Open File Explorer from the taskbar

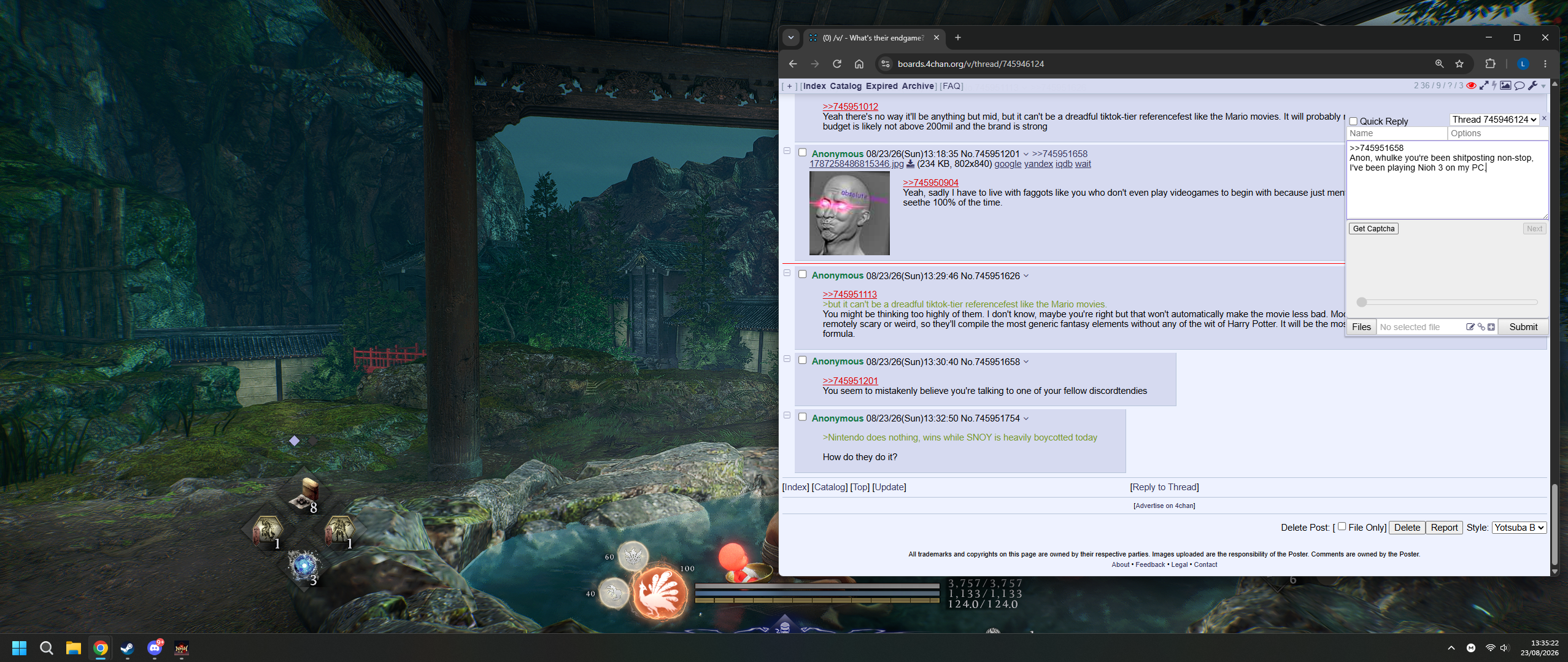click(74, 648)
